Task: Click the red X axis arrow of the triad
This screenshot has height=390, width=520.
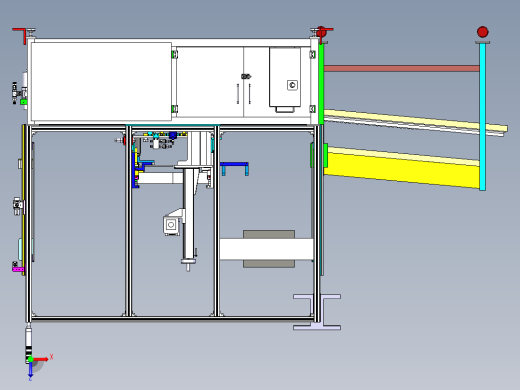Action: (x=41, y=359)
